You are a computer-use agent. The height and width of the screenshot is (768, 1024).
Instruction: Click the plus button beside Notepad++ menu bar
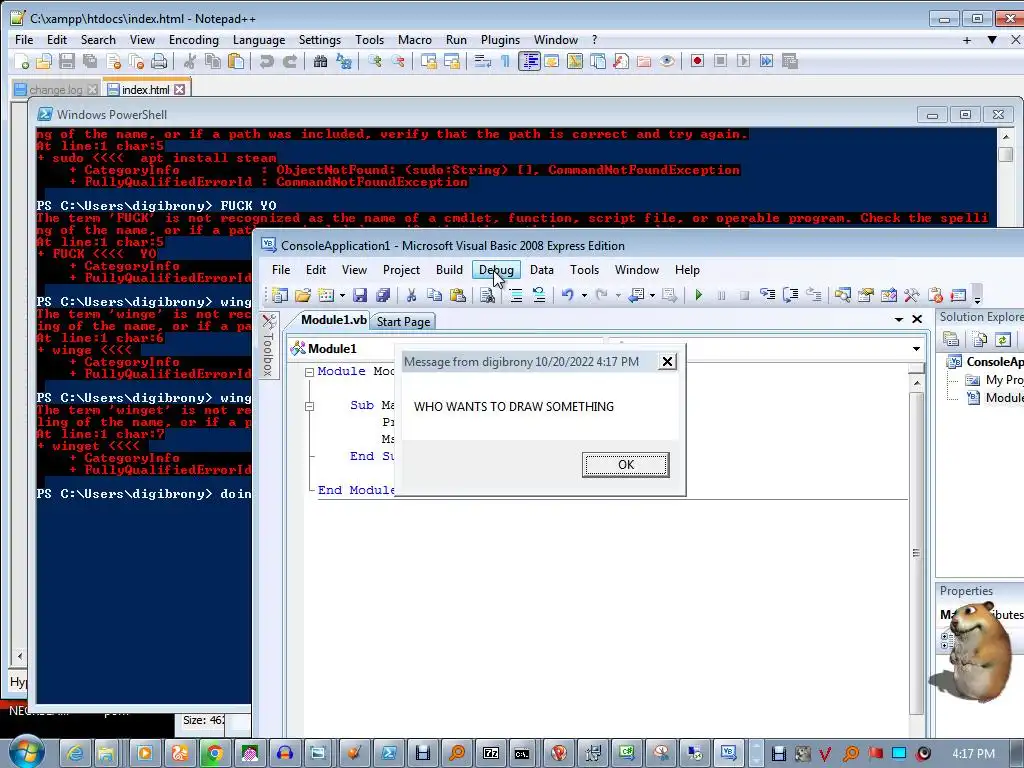click(x=967, y=40)
